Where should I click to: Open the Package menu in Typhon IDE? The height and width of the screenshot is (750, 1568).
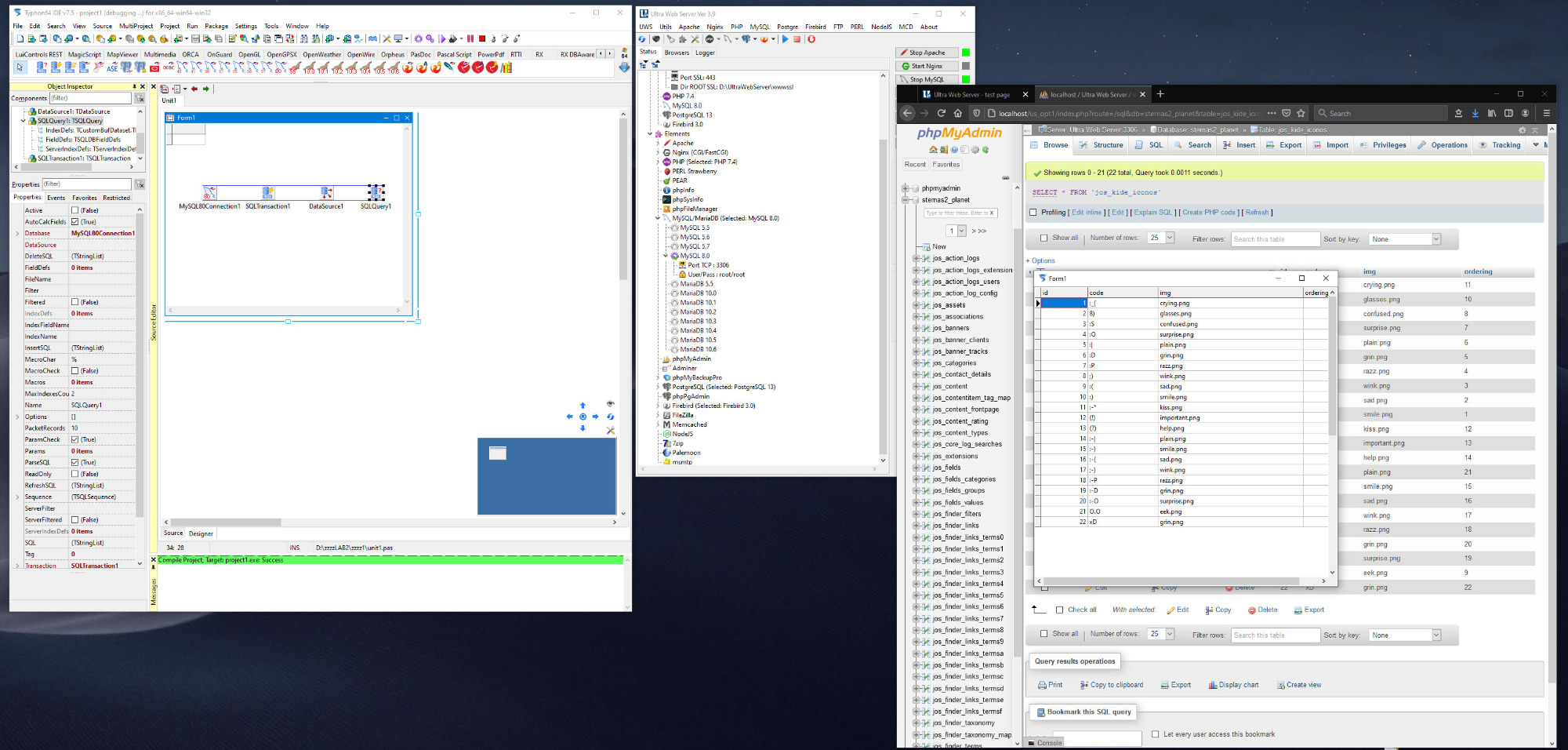[216, 26]
